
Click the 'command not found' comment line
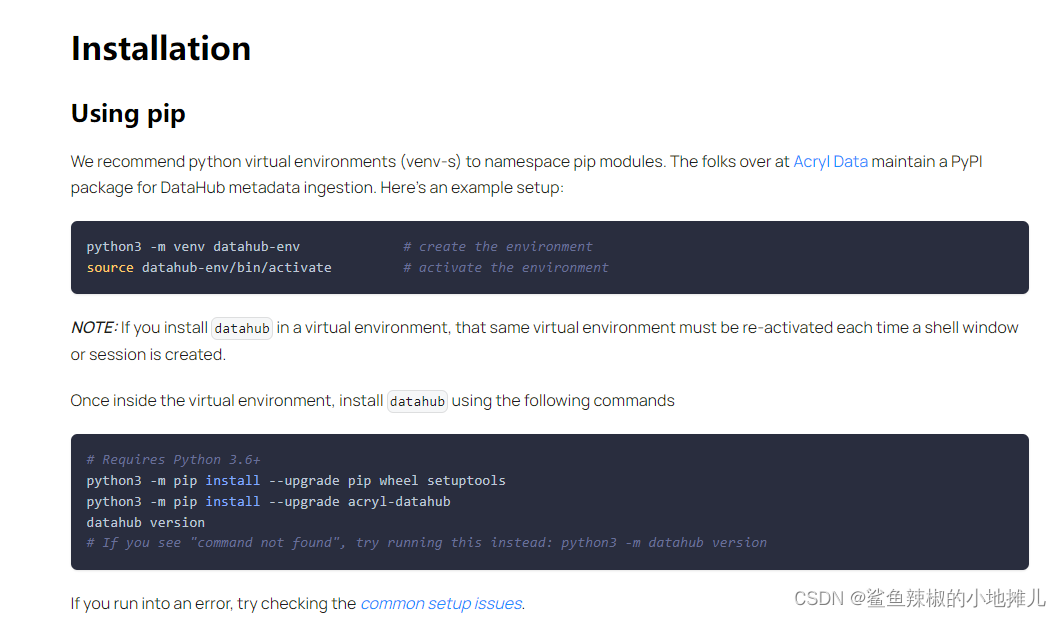point(426,542)
